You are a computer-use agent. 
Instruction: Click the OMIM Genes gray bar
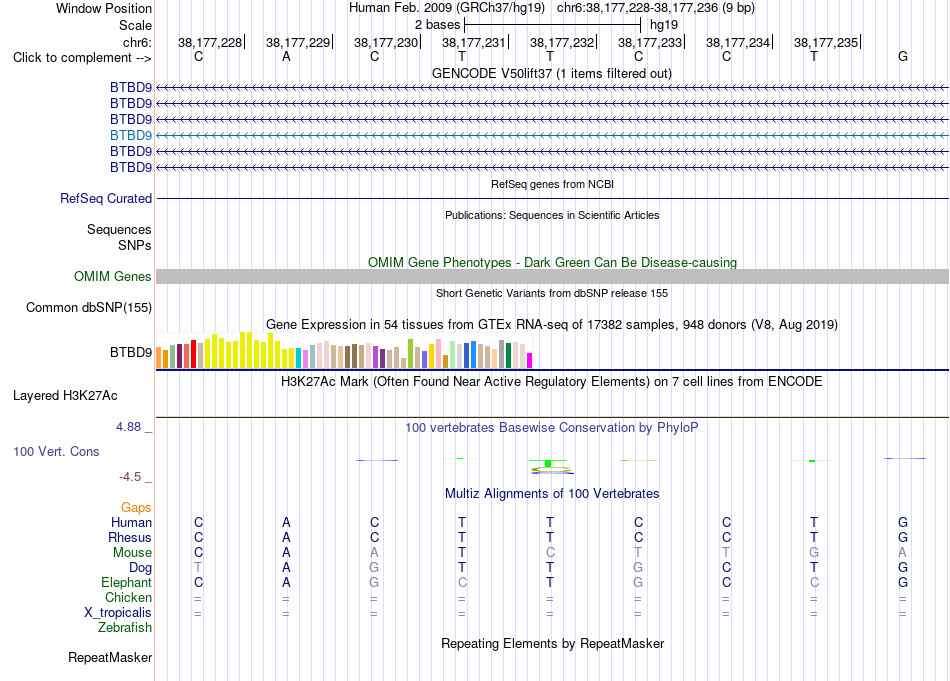click(552, 276)
